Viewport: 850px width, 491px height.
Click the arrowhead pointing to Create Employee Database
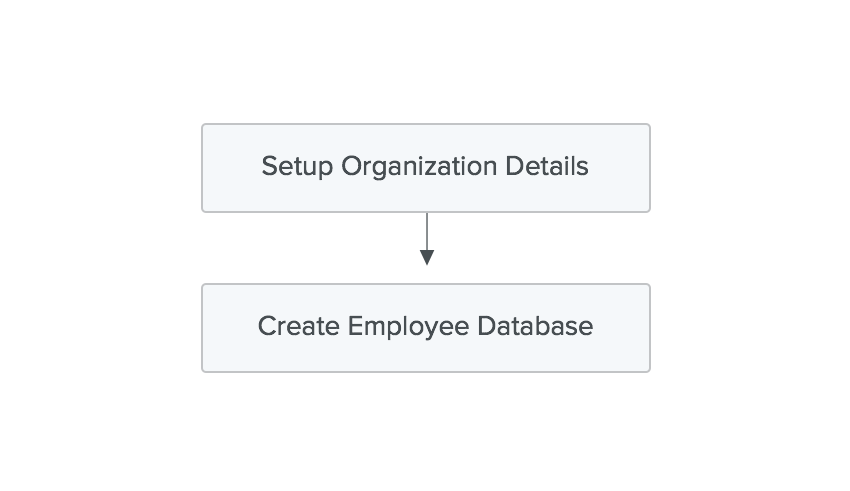427,258
